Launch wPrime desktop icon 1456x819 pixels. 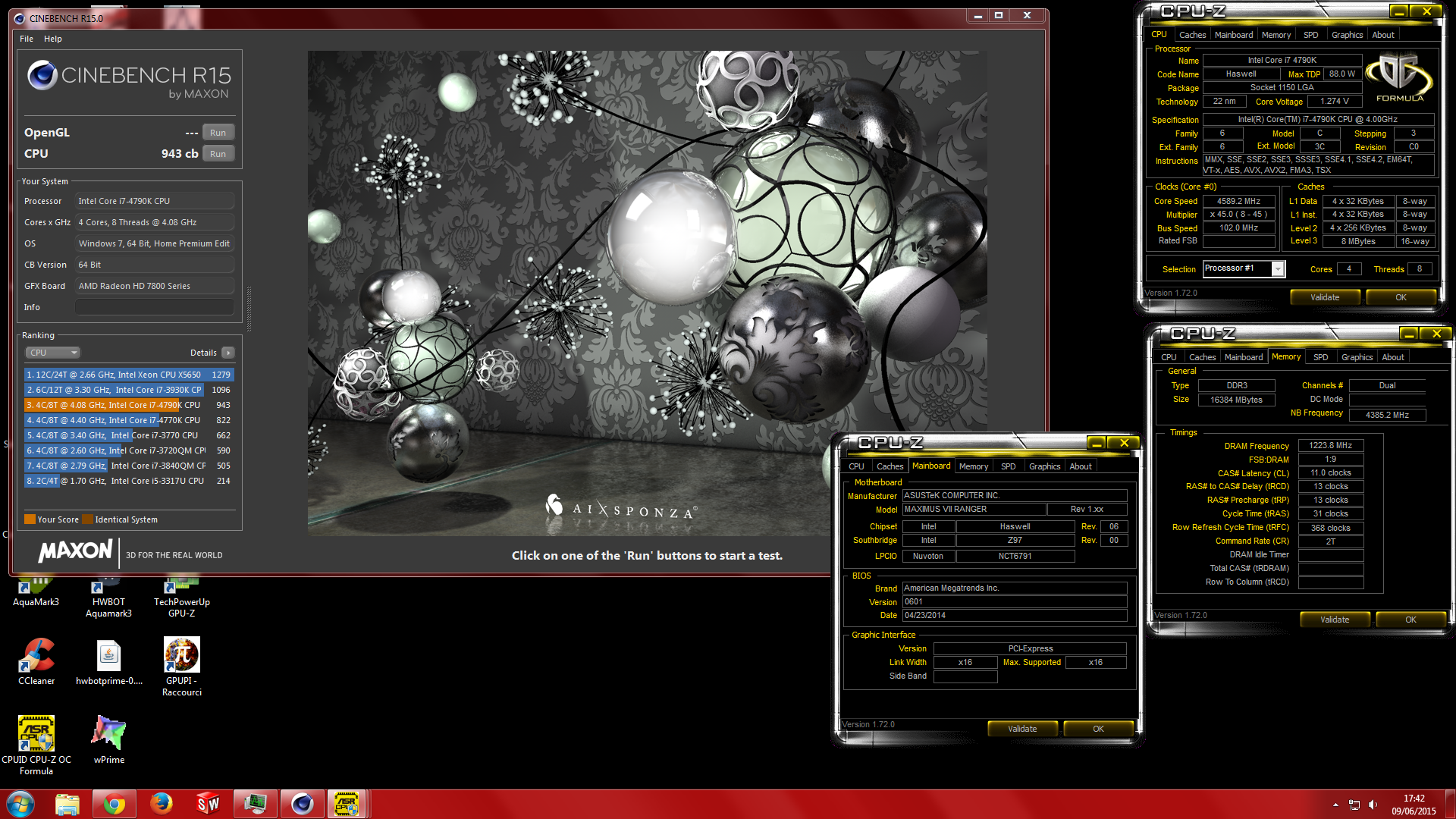tap(108, 739)
